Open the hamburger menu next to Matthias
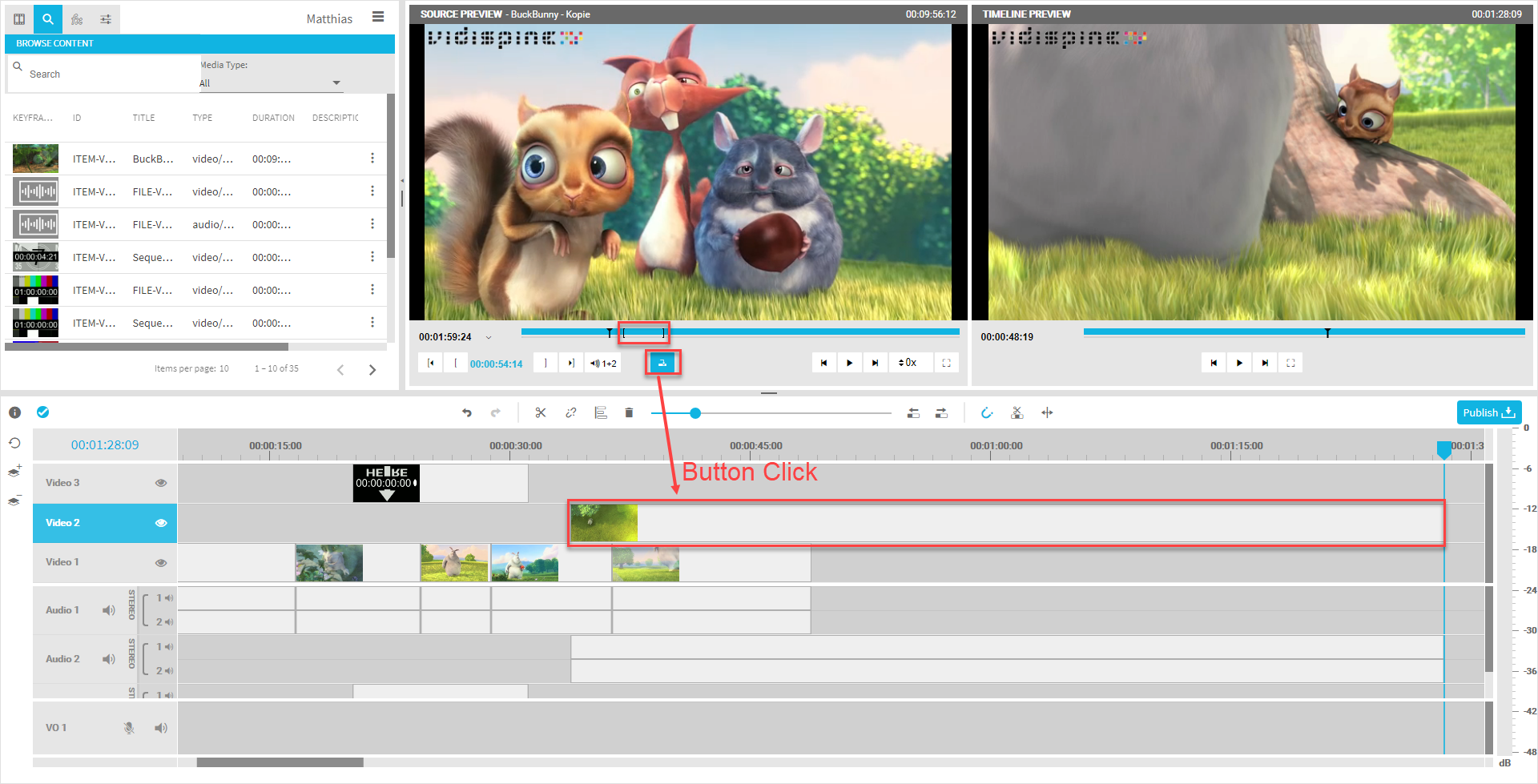The image size is (1538, 784). [x=378, y=18]
